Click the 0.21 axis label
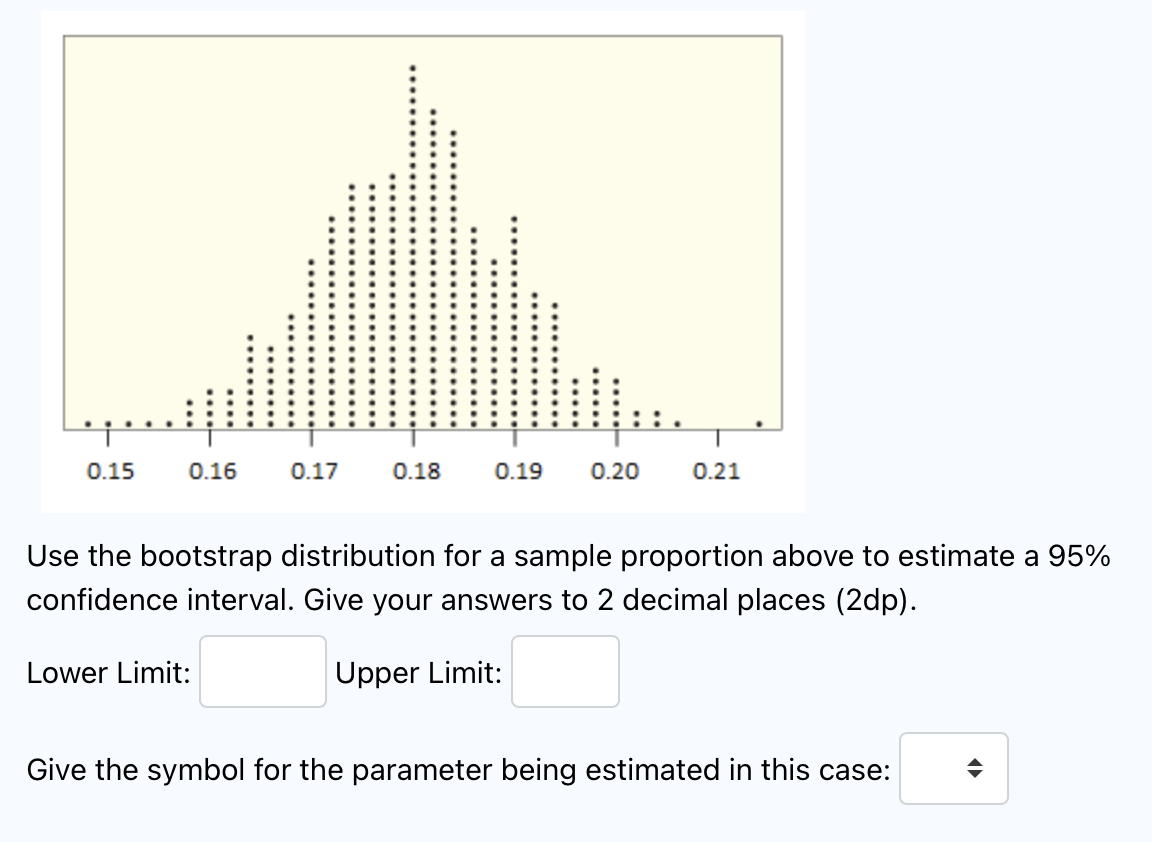 tap(716, 471)
